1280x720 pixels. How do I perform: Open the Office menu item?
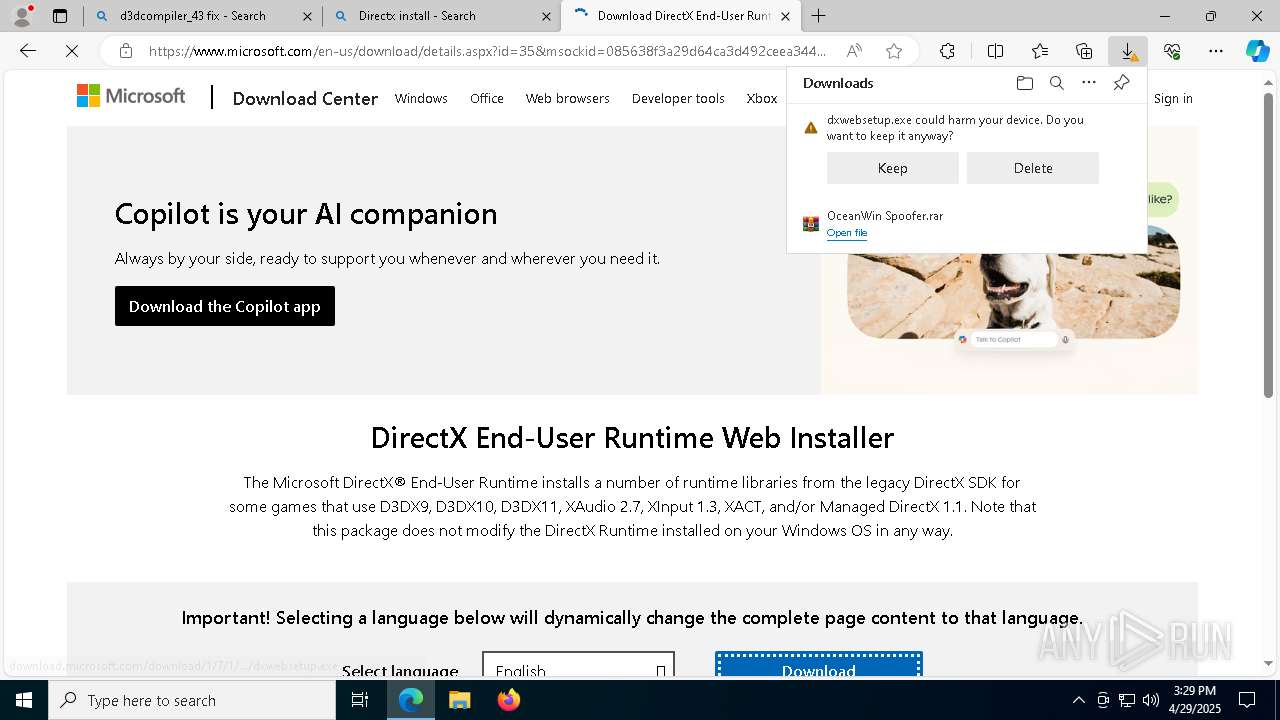(x=487, y=98)
